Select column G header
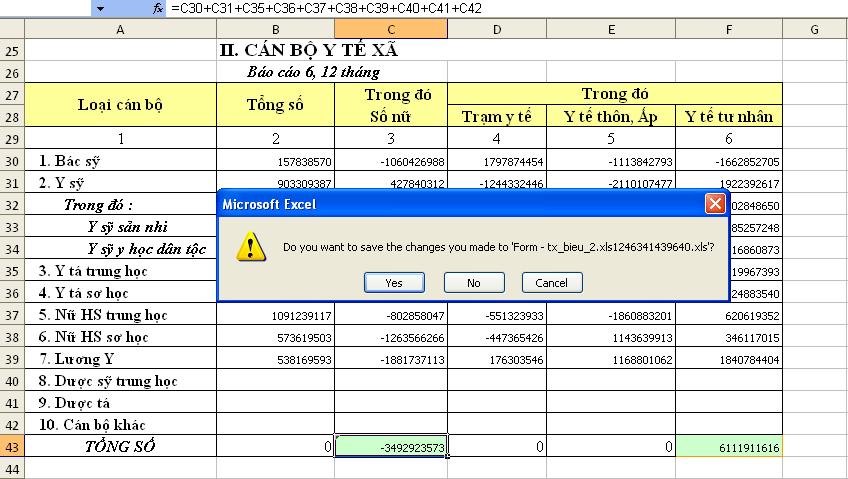Image resolution: width=848 pixels, height=479 pixels. coord(814,30)
